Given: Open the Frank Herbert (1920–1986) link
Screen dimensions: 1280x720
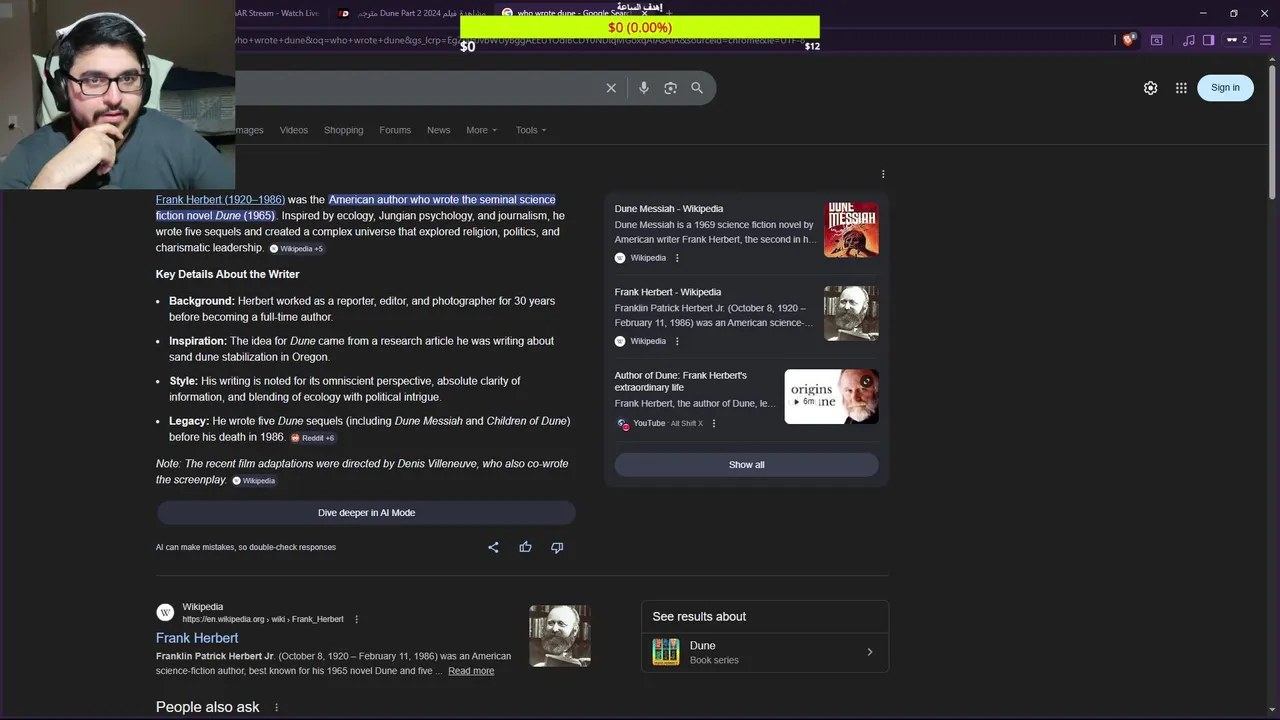Looking at the screenshot, I should click(220, 200).
